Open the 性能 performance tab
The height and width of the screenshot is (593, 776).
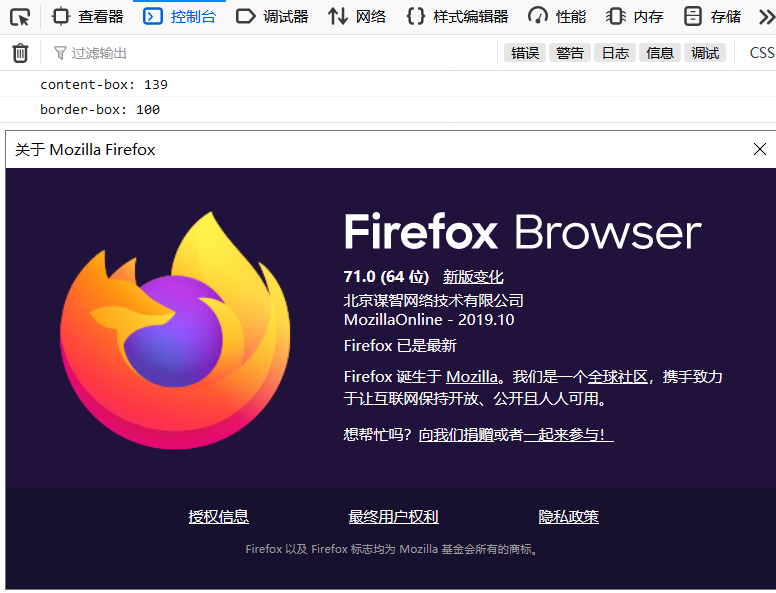coord(557,17)
